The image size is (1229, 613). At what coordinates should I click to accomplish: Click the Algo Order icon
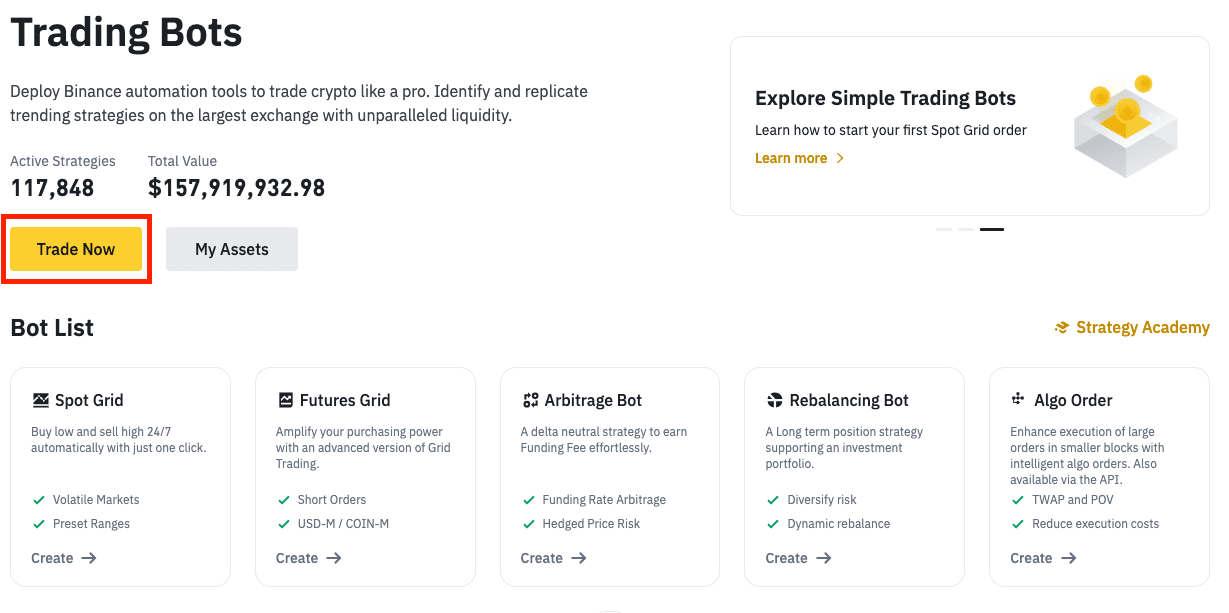click(x=1019, y=399)
